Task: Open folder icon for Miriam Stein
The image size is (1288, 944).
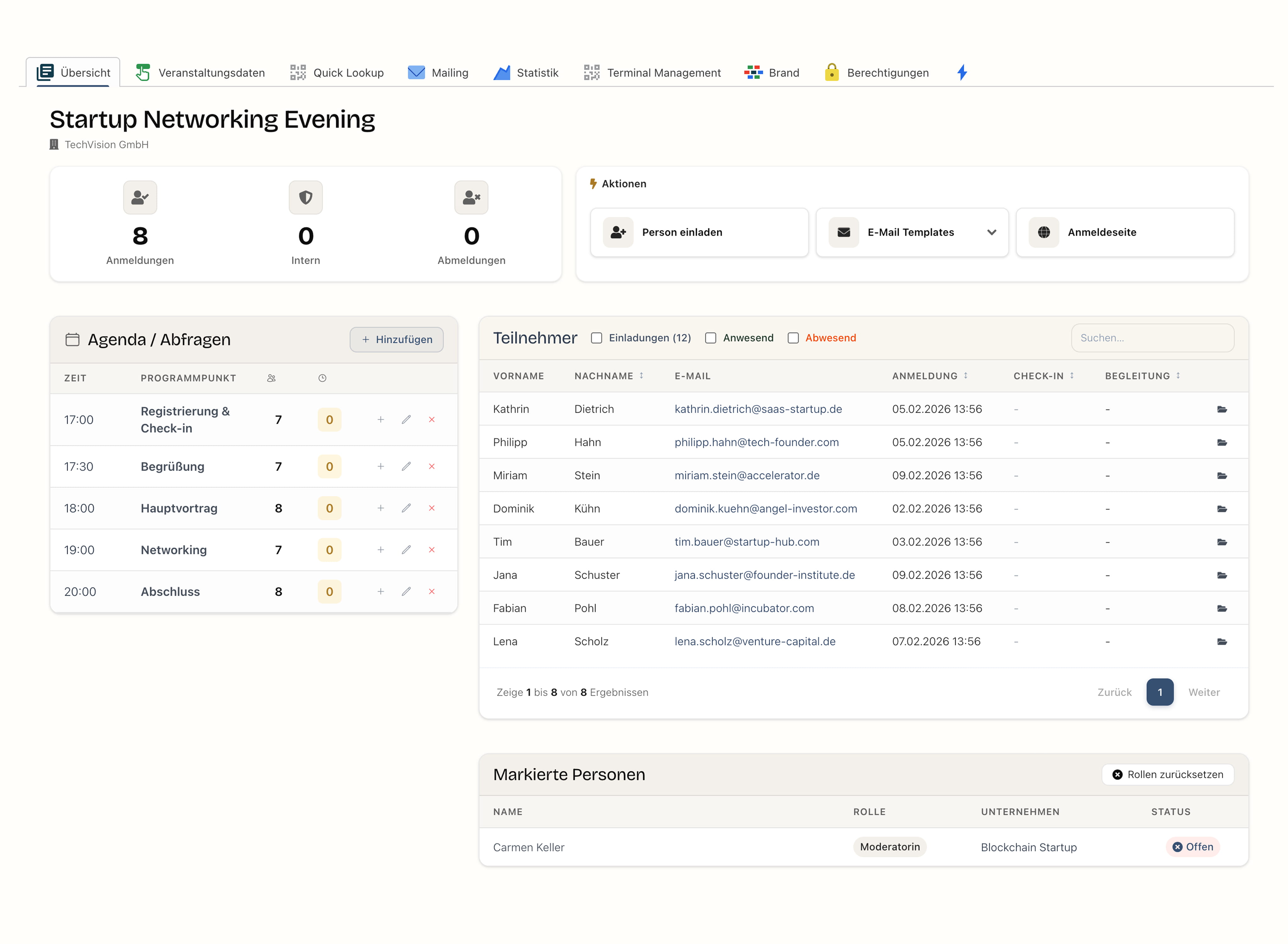Action: pos(1222,475)
